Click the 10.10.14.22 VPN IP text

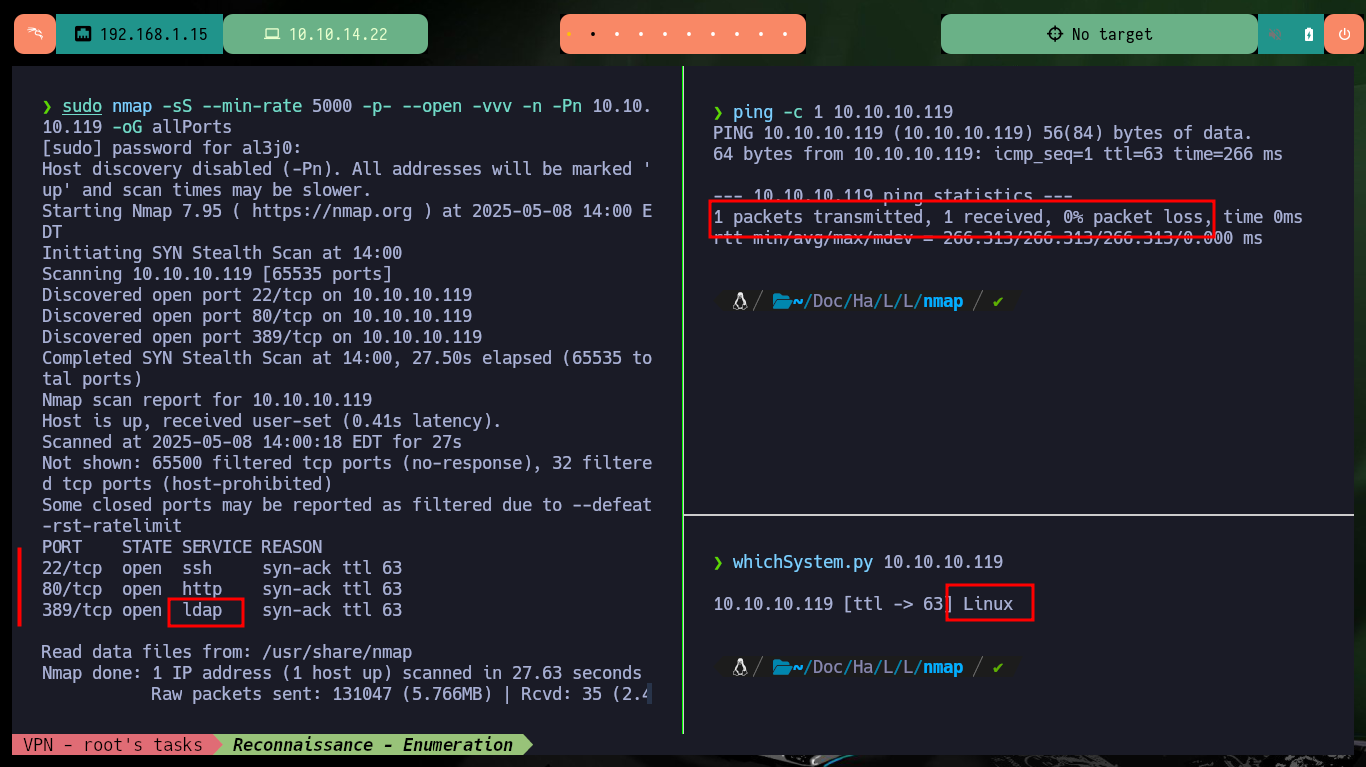(338, 34)
